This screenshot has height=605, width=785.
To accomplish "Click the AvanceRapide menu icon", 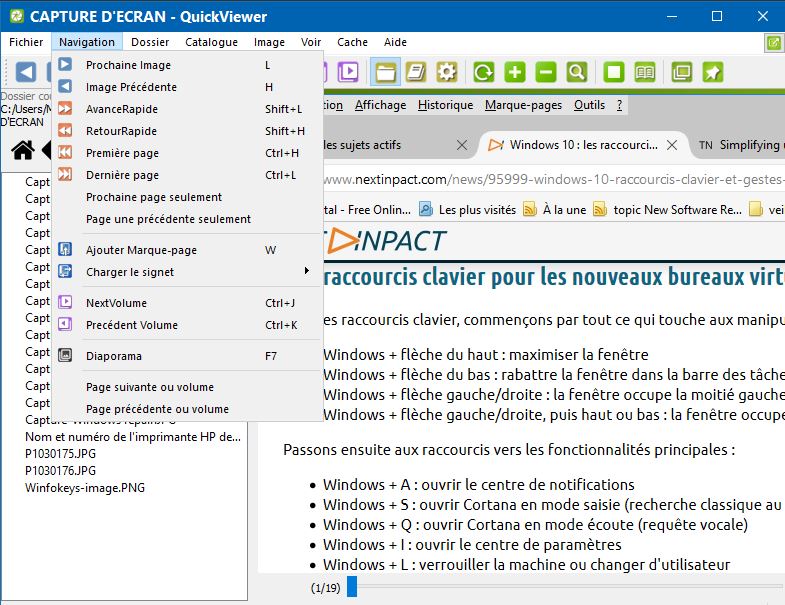I will (65, 108).
